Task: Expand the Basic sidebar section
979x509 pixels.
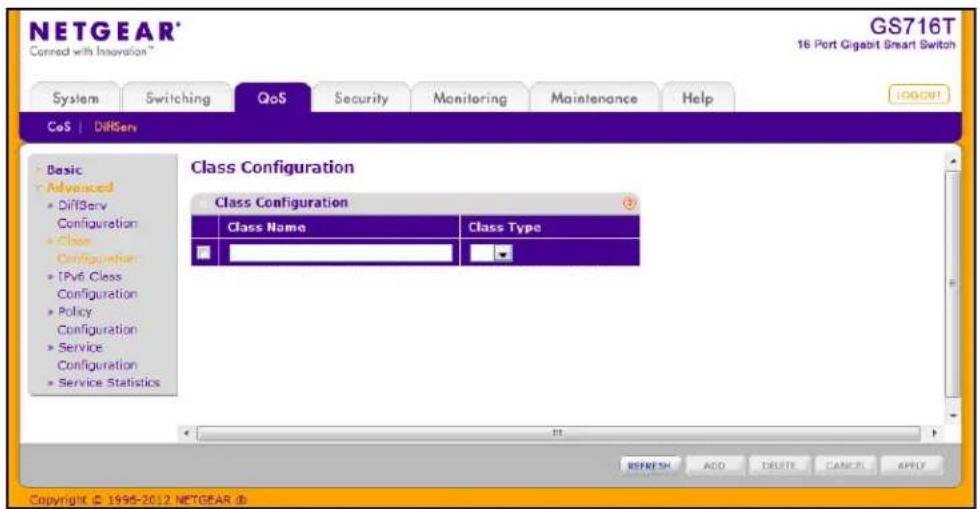Action: tap(64, 170)
